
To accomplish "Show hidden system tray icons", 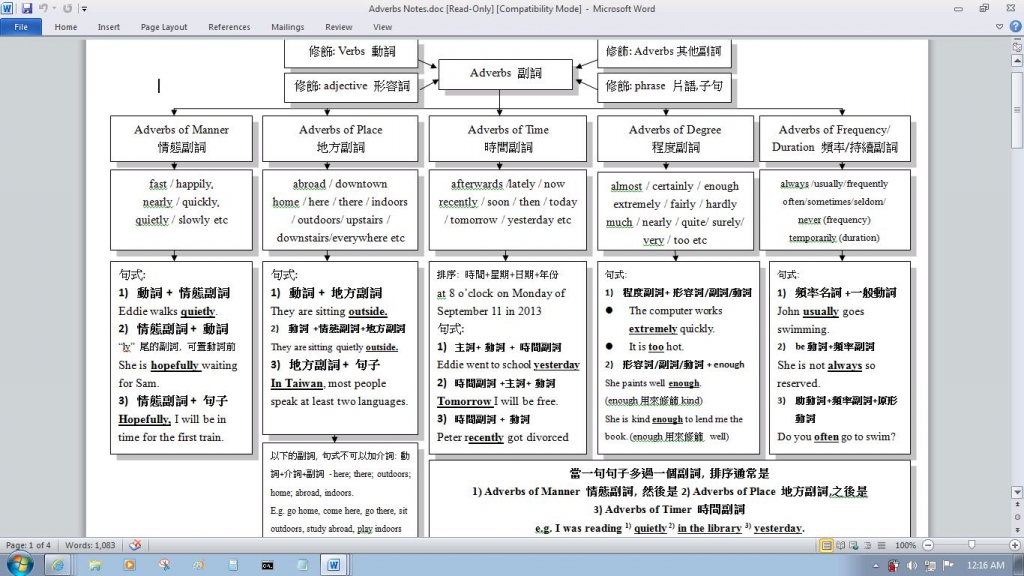I will (877, 565).
